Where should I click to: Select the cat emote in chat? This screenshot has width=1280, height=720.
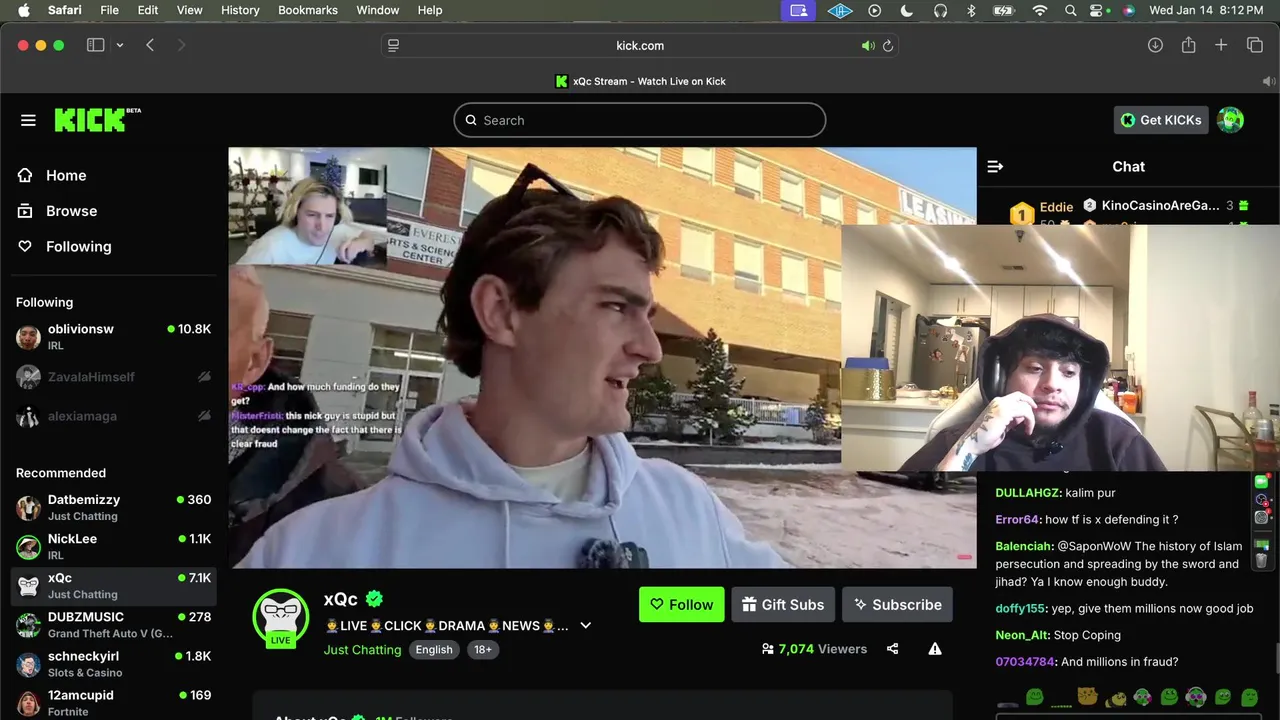point(1087,696)
